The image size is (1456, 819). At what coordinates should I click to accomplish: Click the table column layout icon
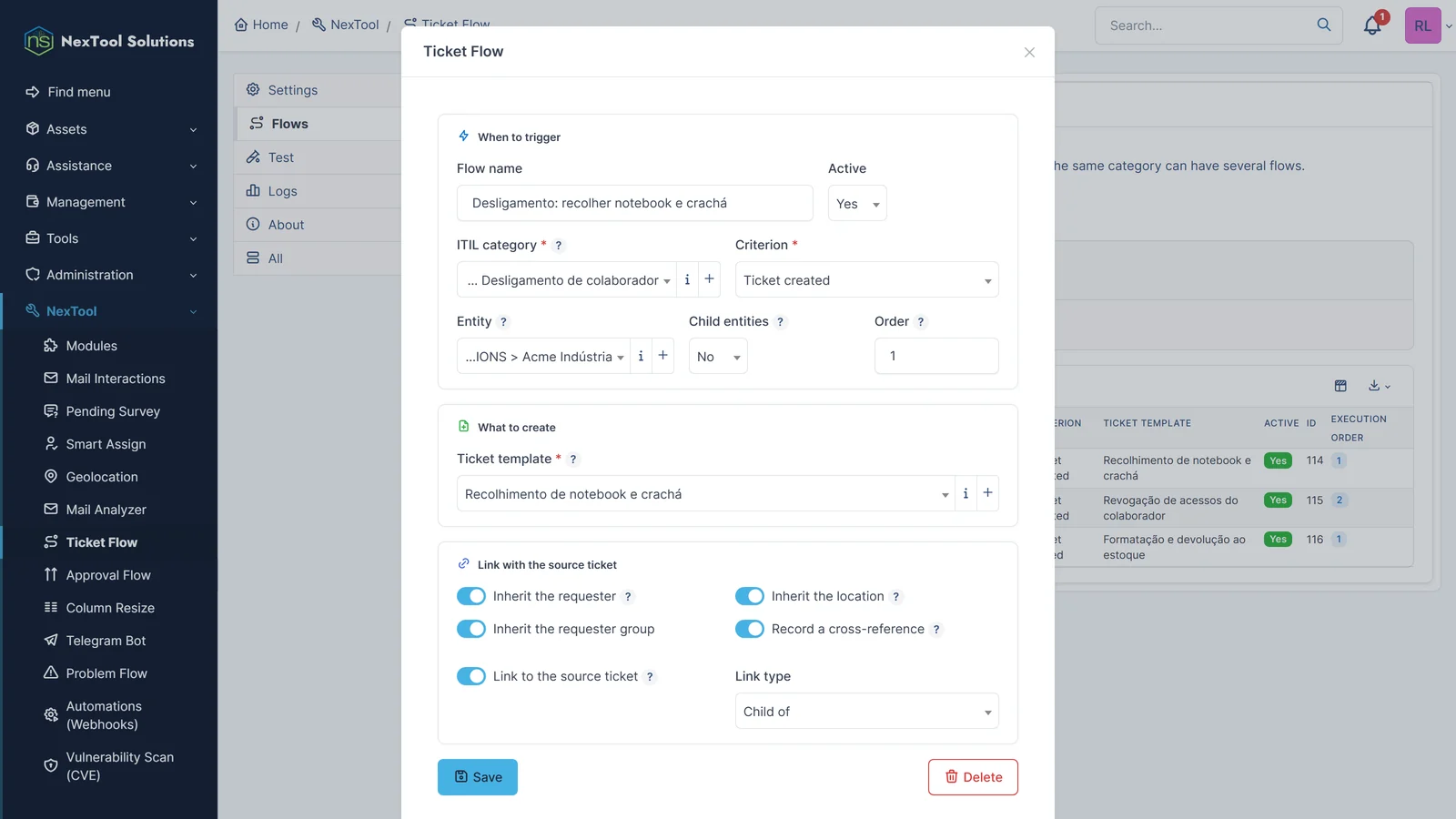(1340, 386)
